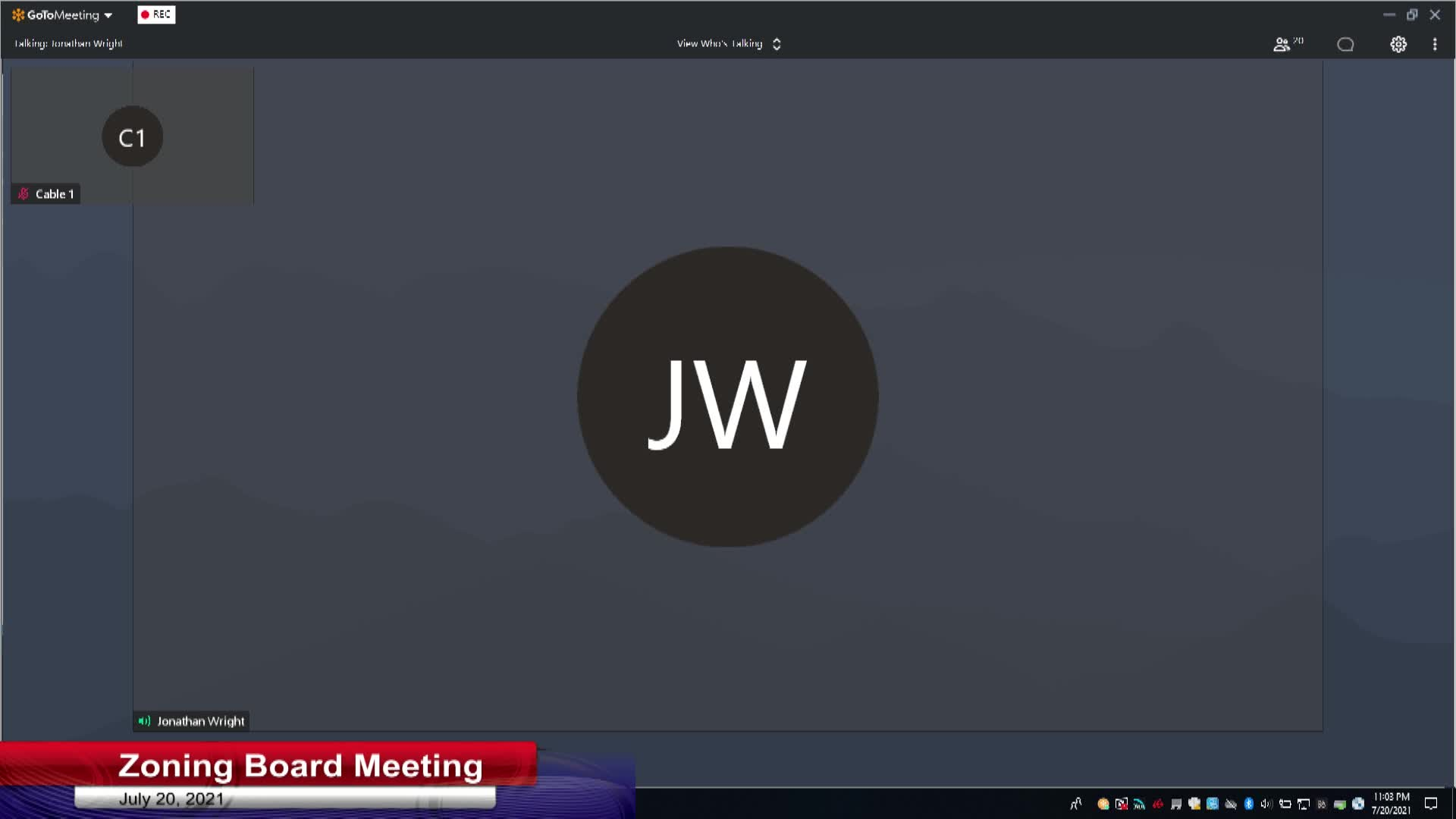Click the red cloud sync tray icon

coord(1158,804)
